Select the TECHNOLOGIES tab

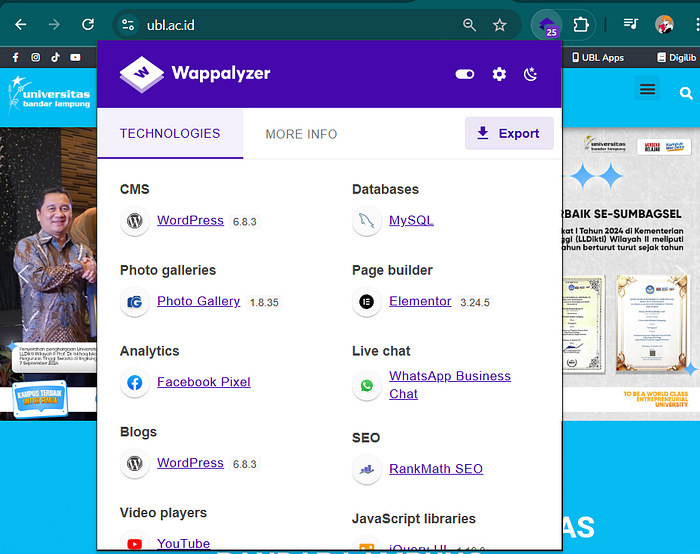[x=170, y=133]
